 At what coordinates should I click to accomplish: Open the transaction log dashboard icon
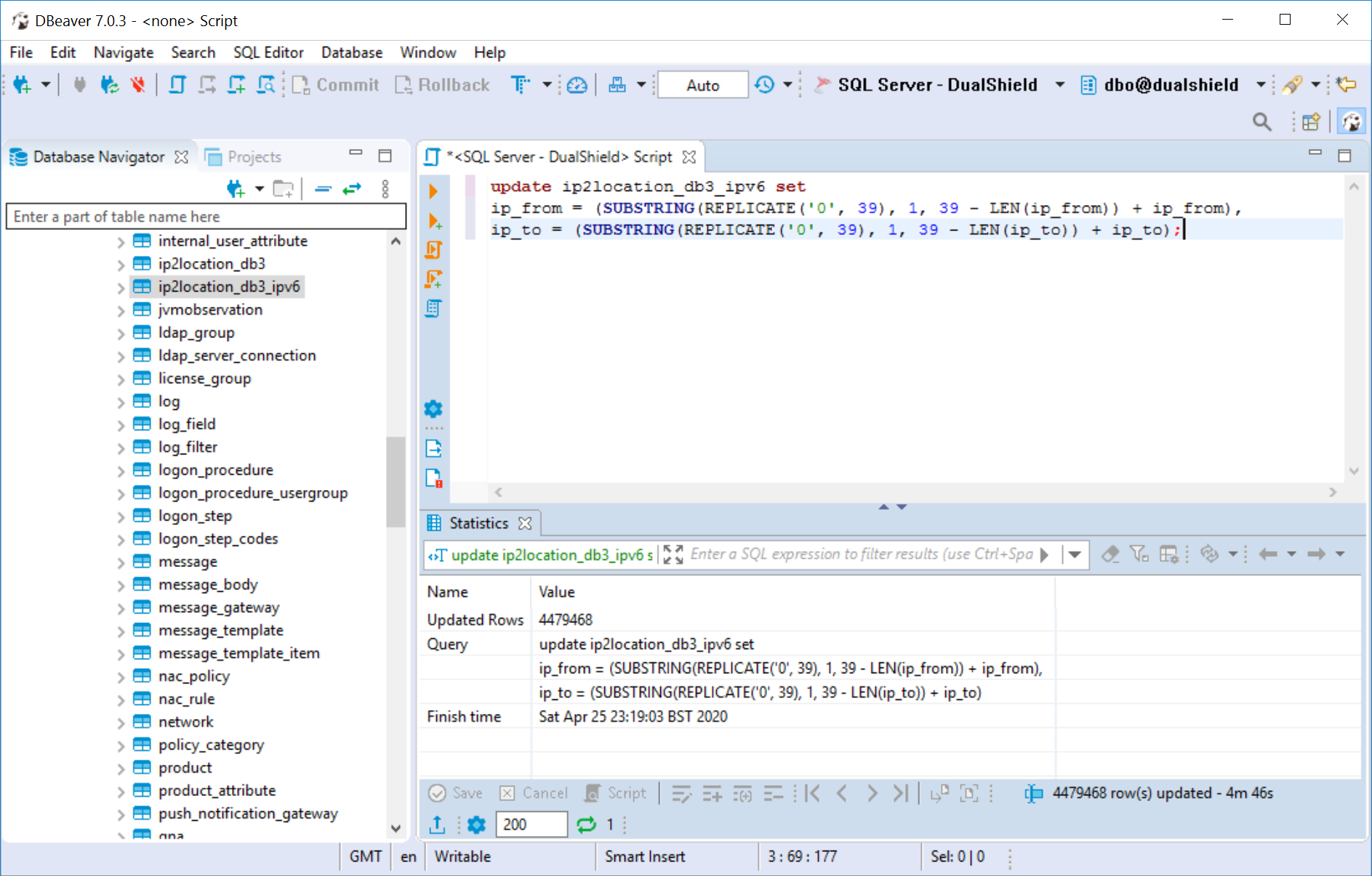pos(577,85)
